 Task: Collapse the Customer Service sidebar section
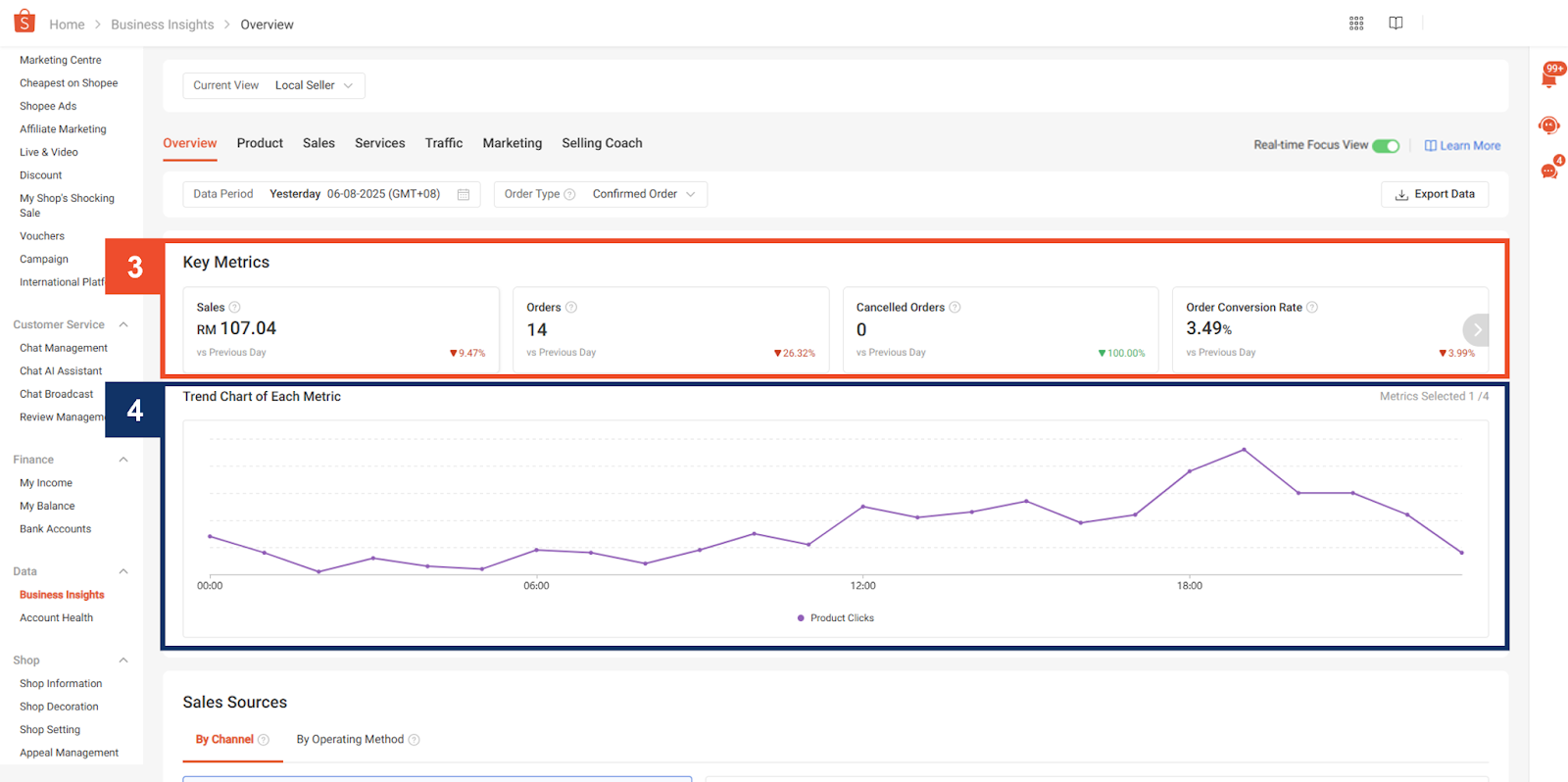tap(123, 324)
